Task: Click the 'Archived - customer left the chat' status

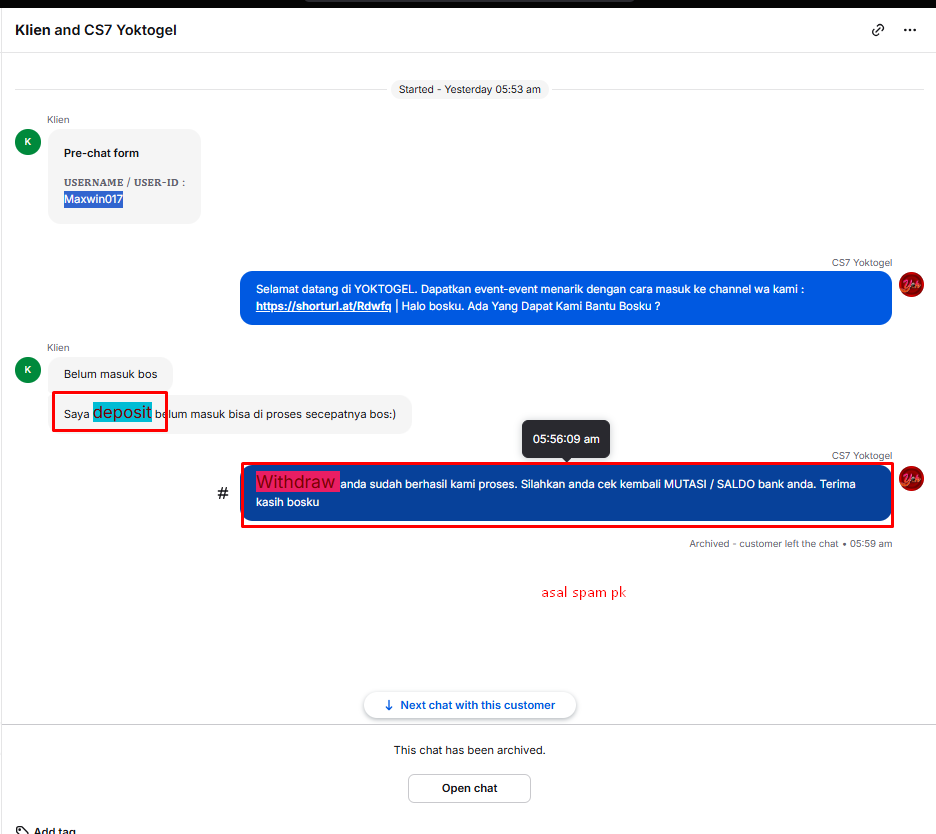Action: tap(790, 544)
